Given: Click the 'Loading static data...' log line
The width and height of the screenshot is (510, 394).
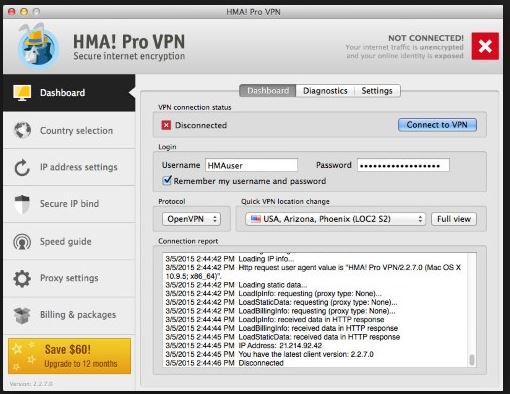Looking at the screenshot, I should pos(236,285).
